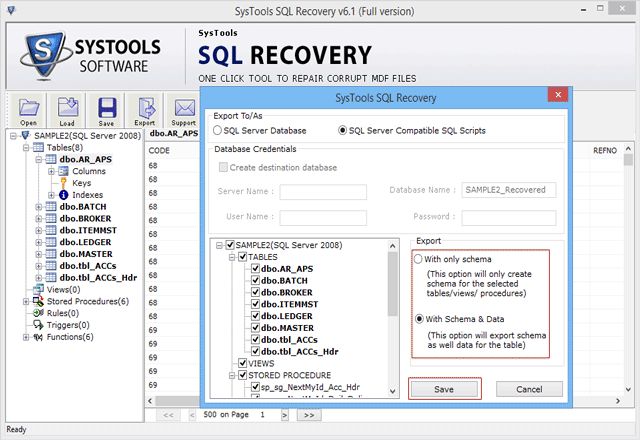This screenshot has width=640, height=440.
Task: Expand the dbo.BATCH table node
Action: pyautogui.click(x=38, y=207)
